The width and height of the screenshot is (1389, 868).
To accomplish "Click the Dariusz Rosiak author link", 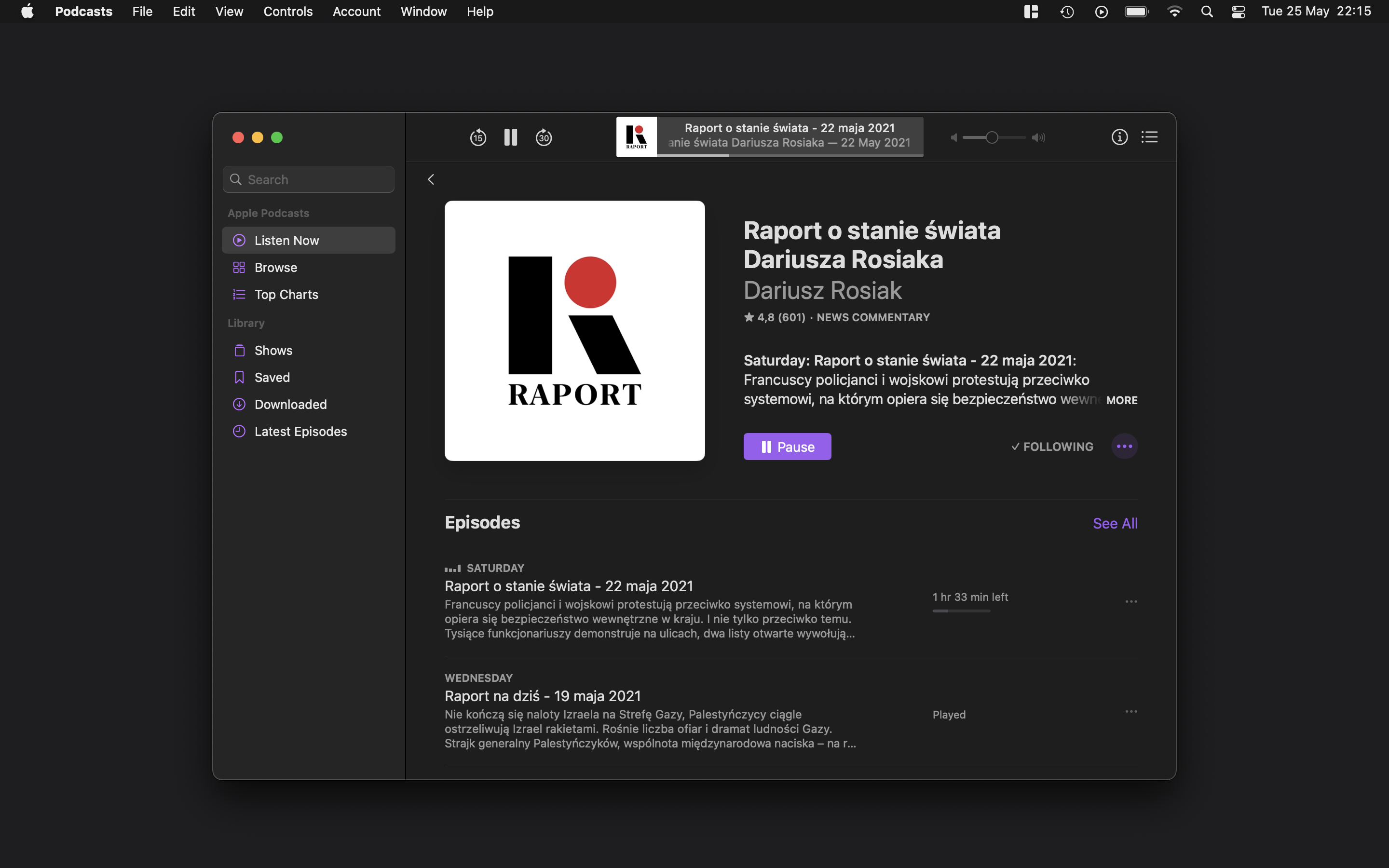I will click(x=822, y=290).
